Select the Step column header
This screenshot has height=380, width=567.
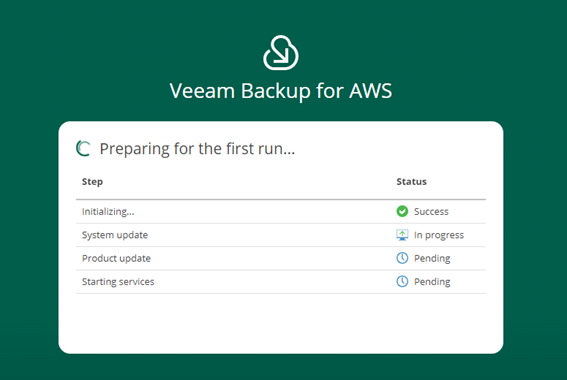coord(92,182)
